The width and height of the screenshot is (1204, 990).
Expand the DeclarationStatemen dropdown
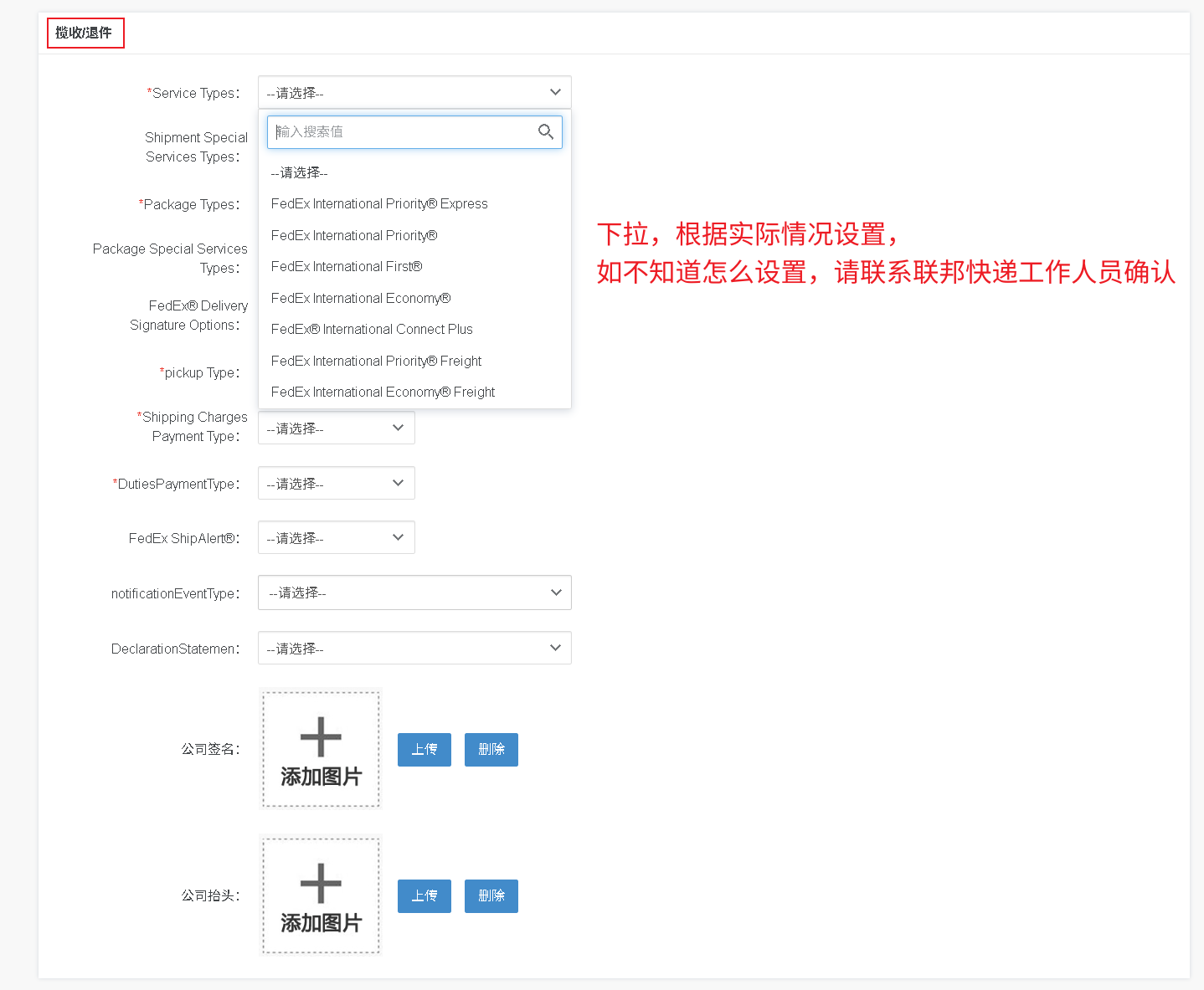(x=414, y=649)
